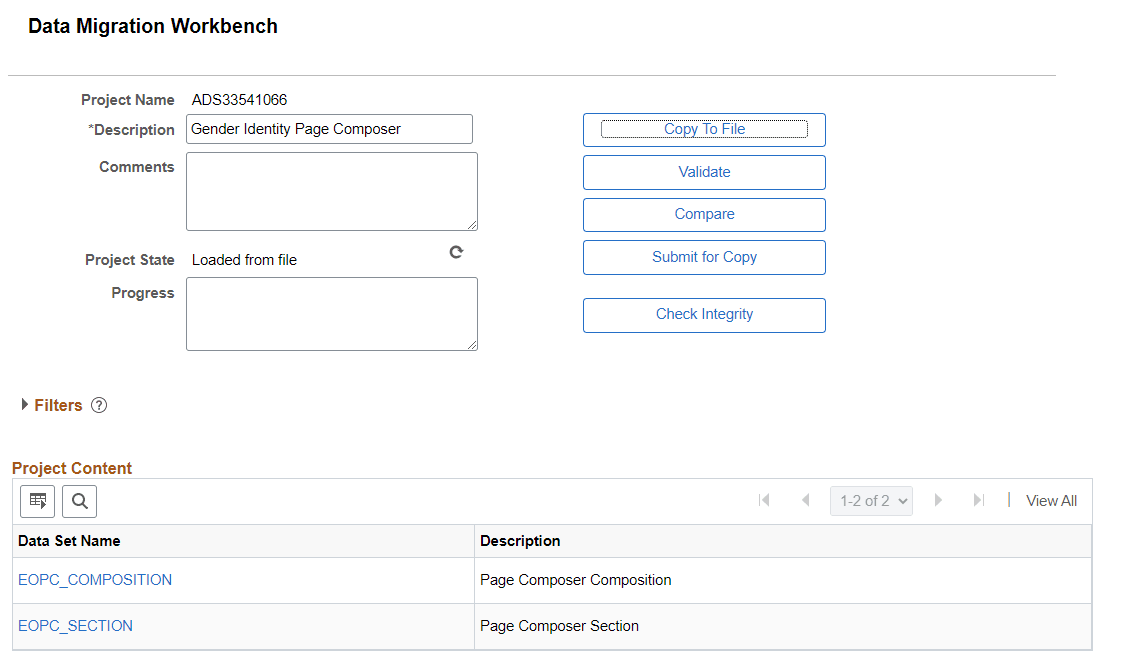Go to the next page arrow
The height and width of the screenshot is (662, 1146).
click(938, 500)
